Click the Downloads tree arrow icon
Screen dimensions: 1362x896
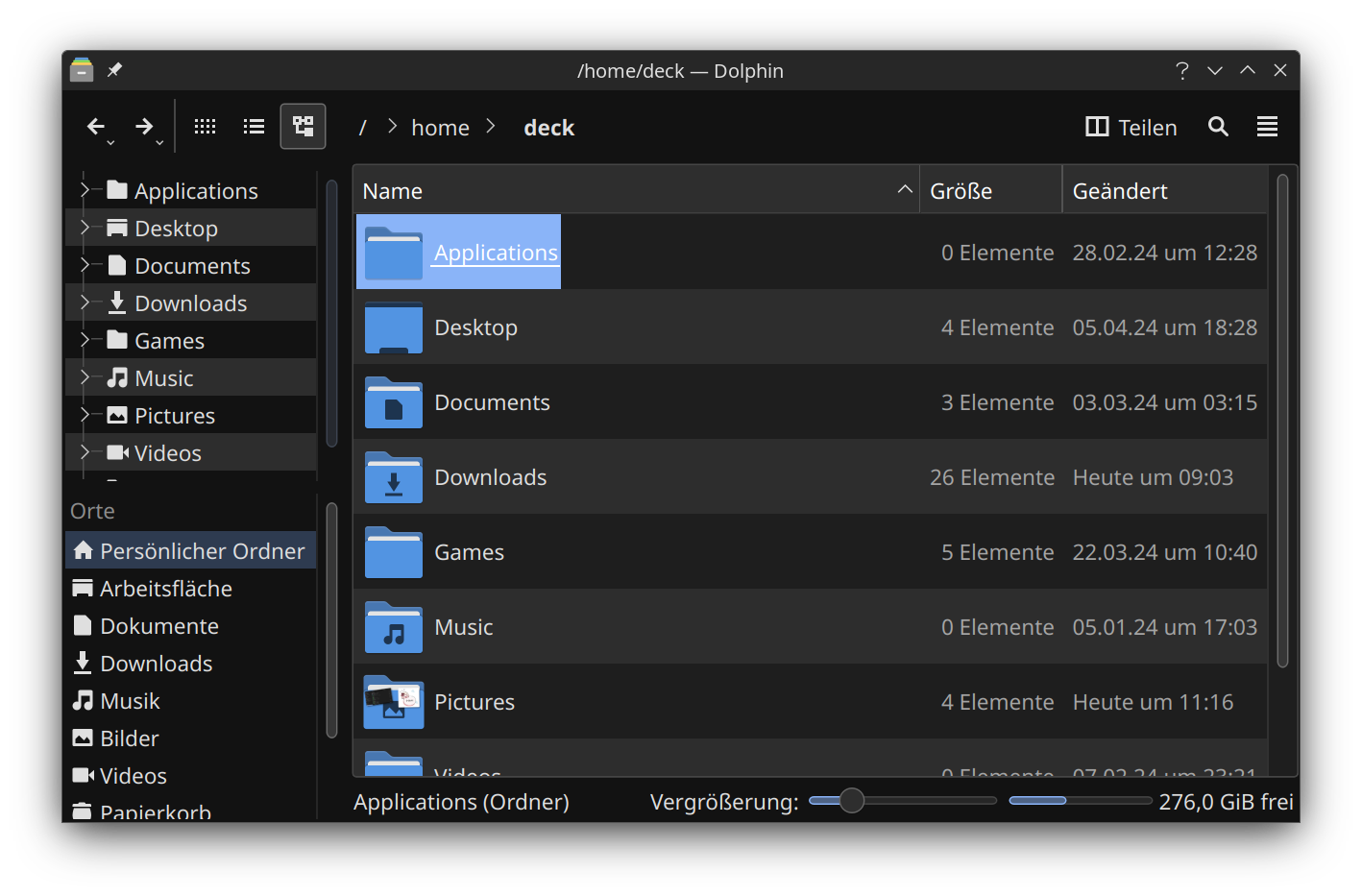(x=117, y=303)
